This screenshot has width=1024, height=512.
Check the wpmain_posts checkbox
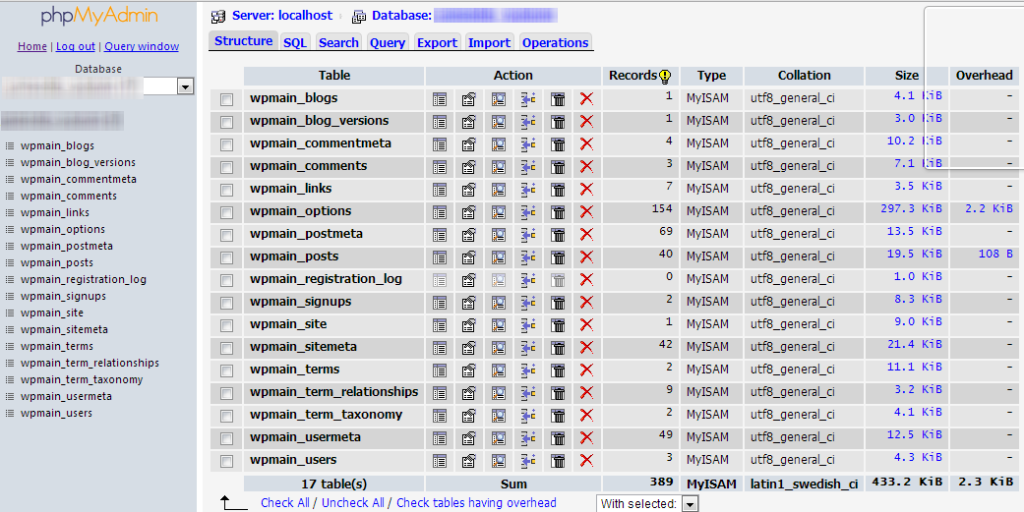coord(227,258)
